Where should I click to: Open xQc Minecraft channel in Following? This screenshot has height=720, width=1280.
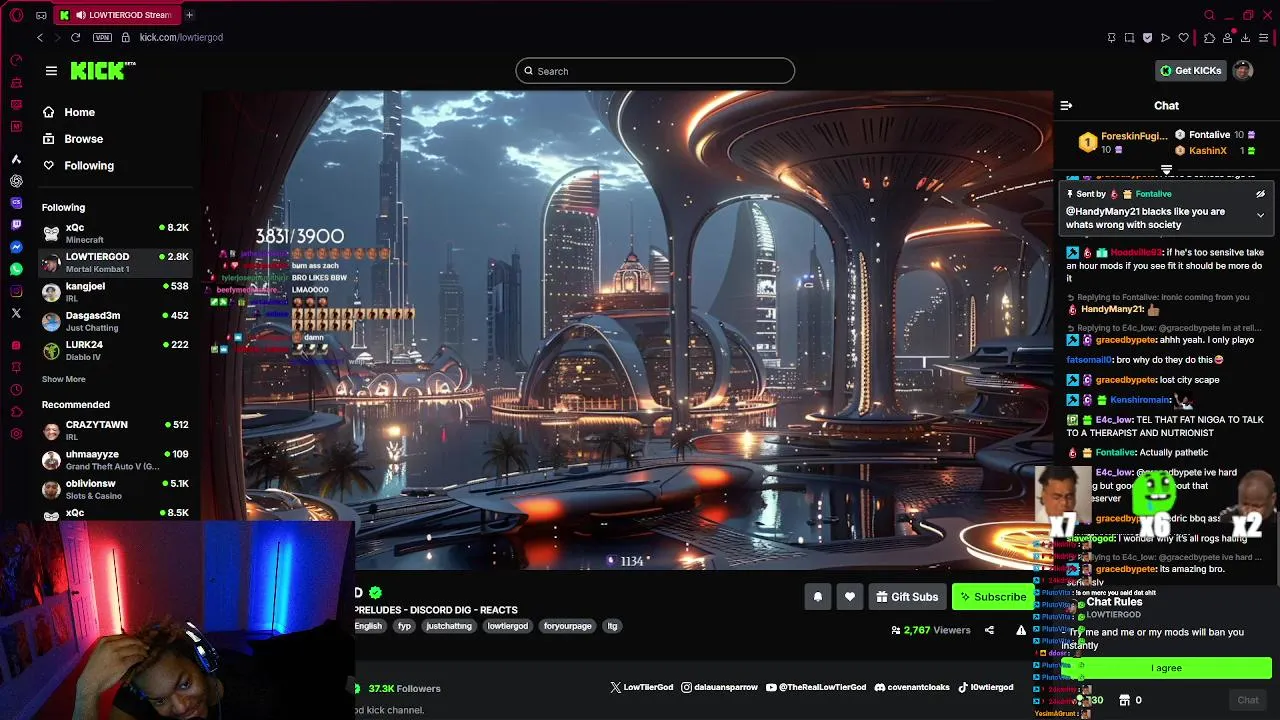pos(115,233)
